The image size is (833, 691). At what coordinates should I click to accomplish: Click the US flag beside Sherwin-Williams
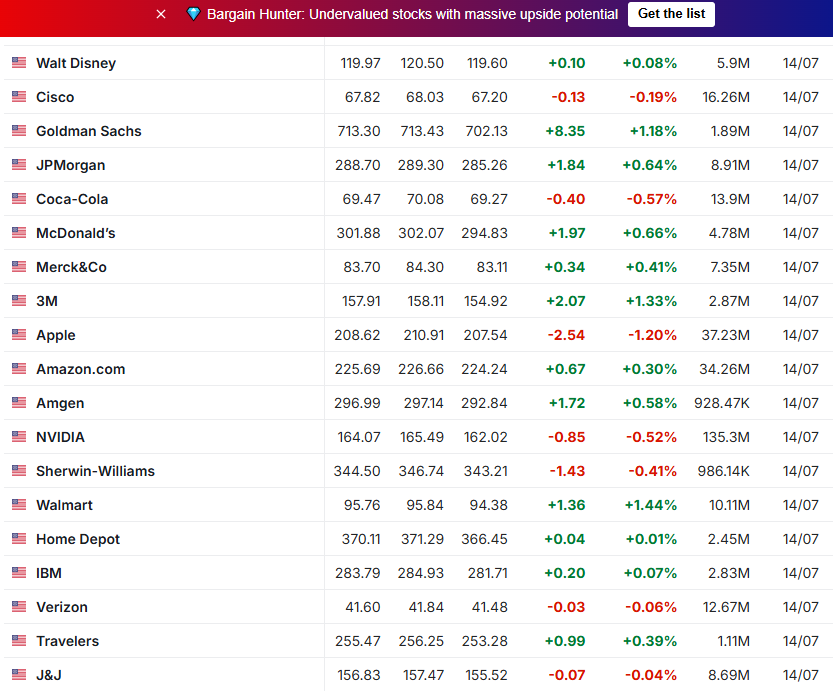(x=19, y=471)
